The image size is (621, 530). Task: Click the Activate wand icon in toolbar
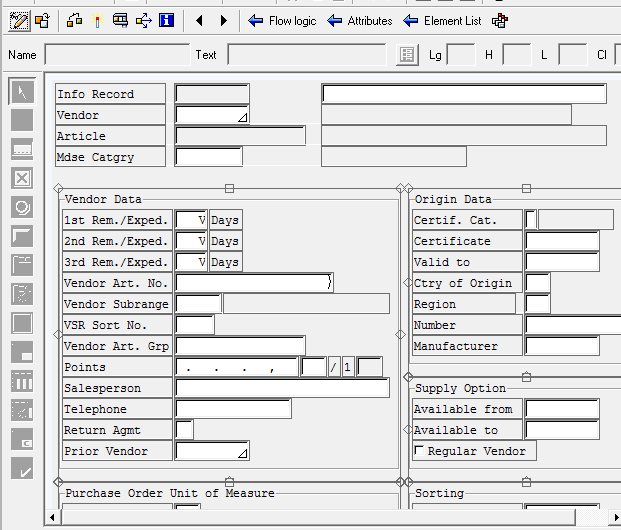[x=98, y=20]
